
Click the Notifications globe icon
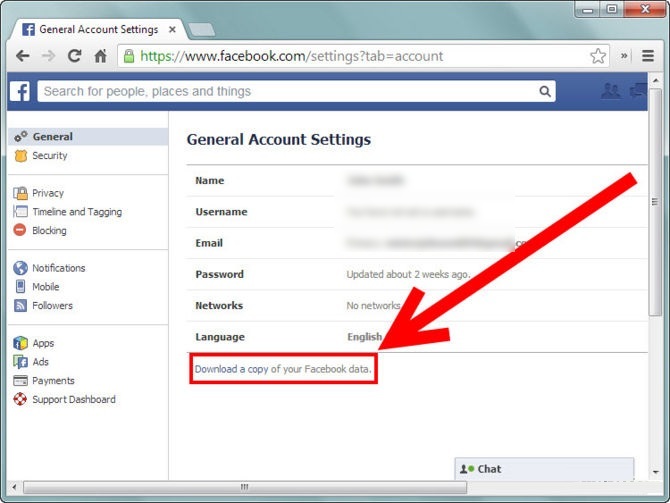[20, 268]
